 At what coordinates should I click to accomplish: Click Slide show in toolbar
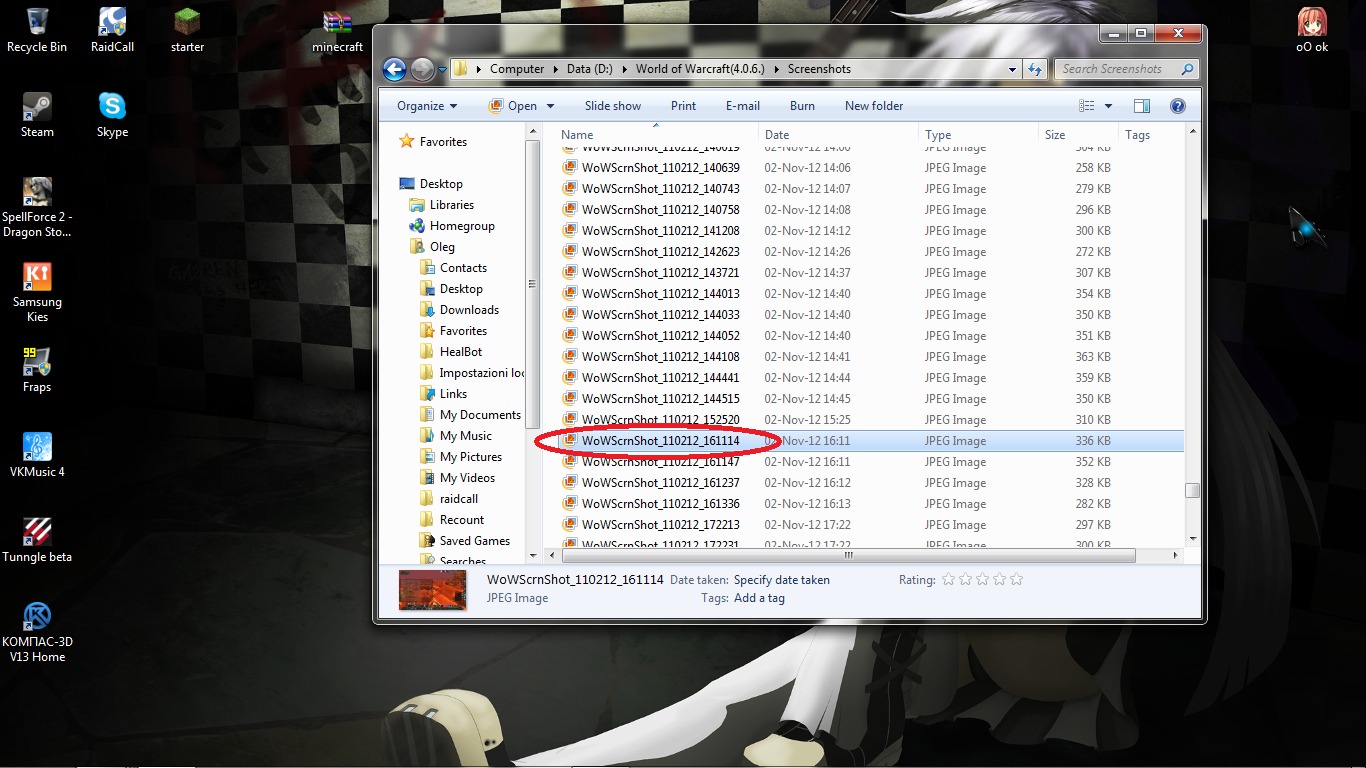(613, 106)
